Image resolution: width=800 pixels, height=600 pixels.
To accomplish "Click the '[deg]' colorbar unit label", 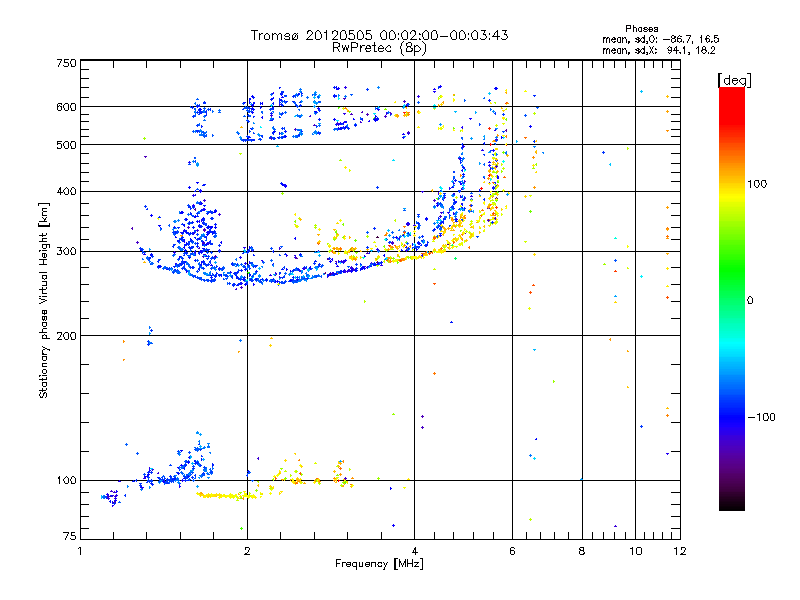I will tap(734, 80).
